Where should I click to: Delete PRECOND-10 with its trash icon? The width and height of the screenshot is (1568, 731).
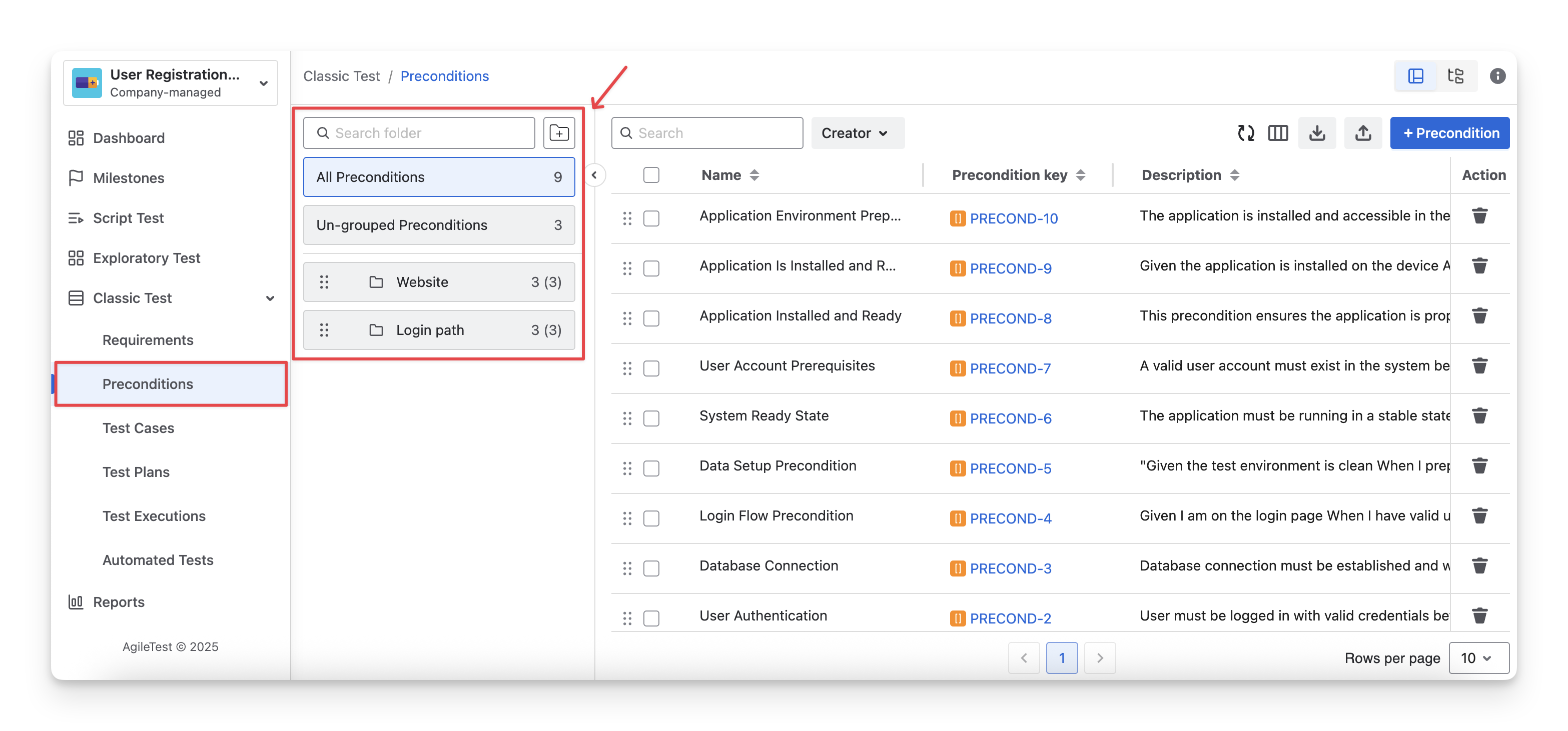coord(1479,216)
